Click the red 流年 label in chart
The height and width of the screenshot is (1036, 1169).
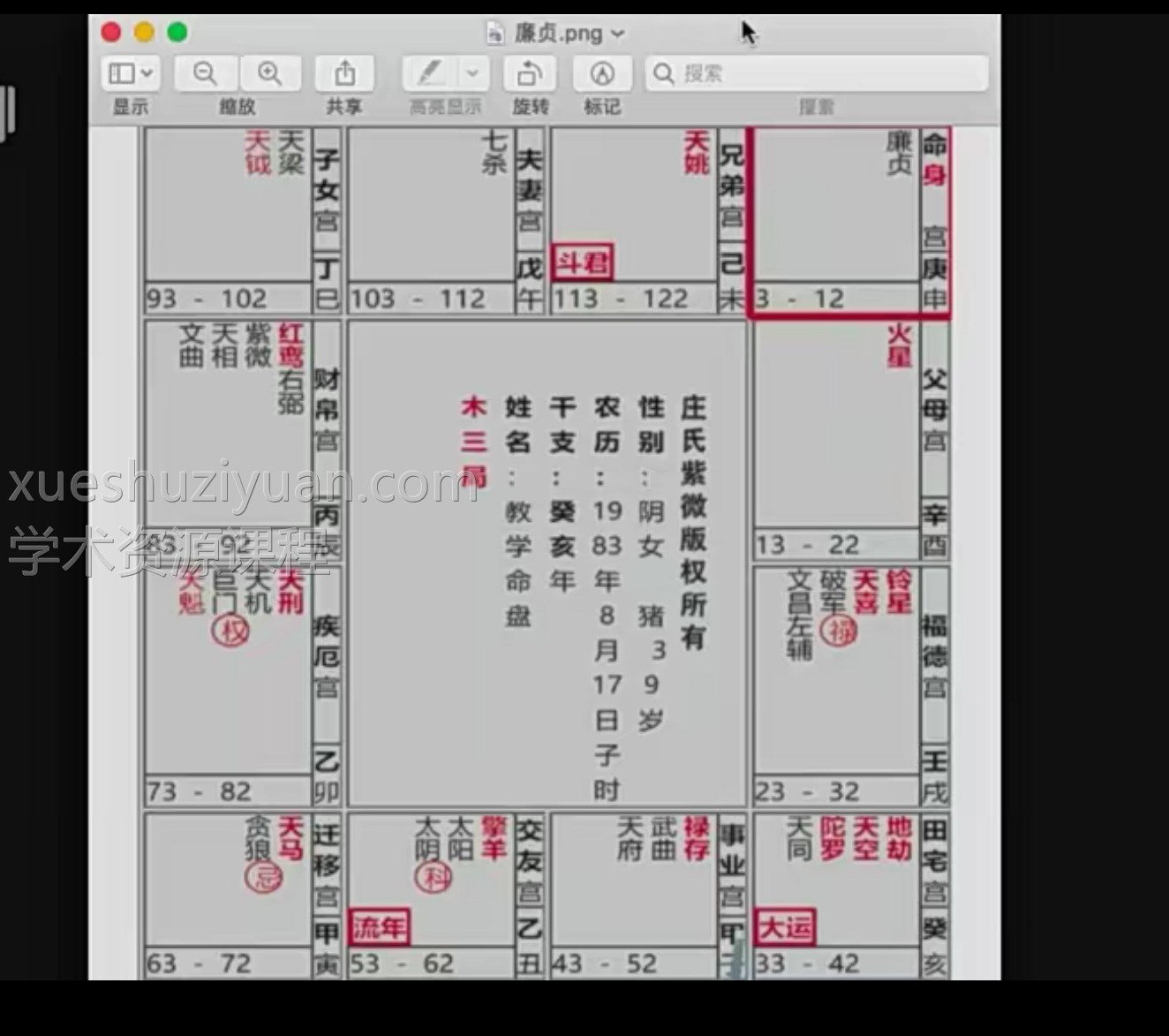point(379,927)
